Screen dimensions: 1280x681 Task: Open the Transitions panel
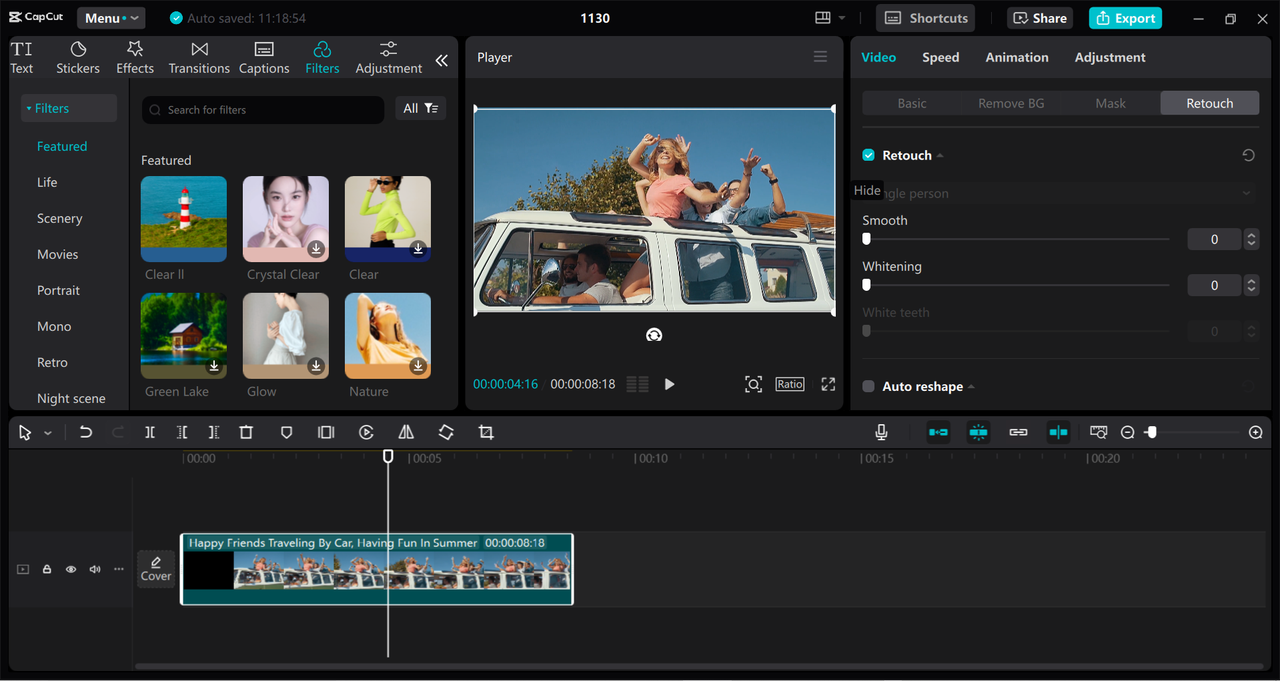[x=199, y=58]
